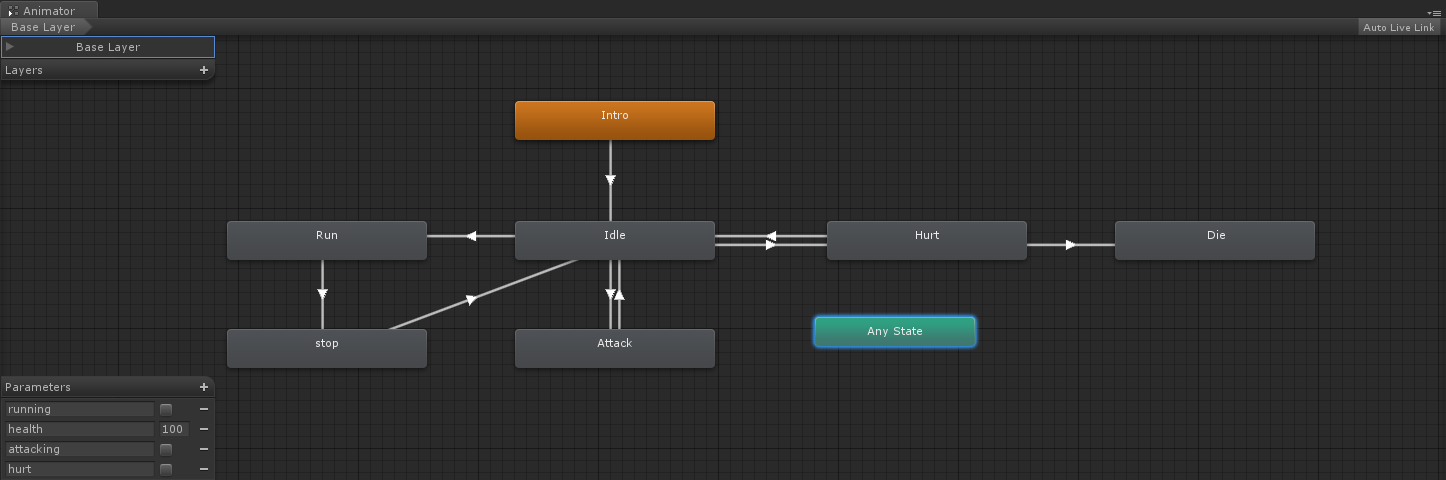Delete the attacking parameter via minus icon
1446x480 pixels.
pos(204,449)
